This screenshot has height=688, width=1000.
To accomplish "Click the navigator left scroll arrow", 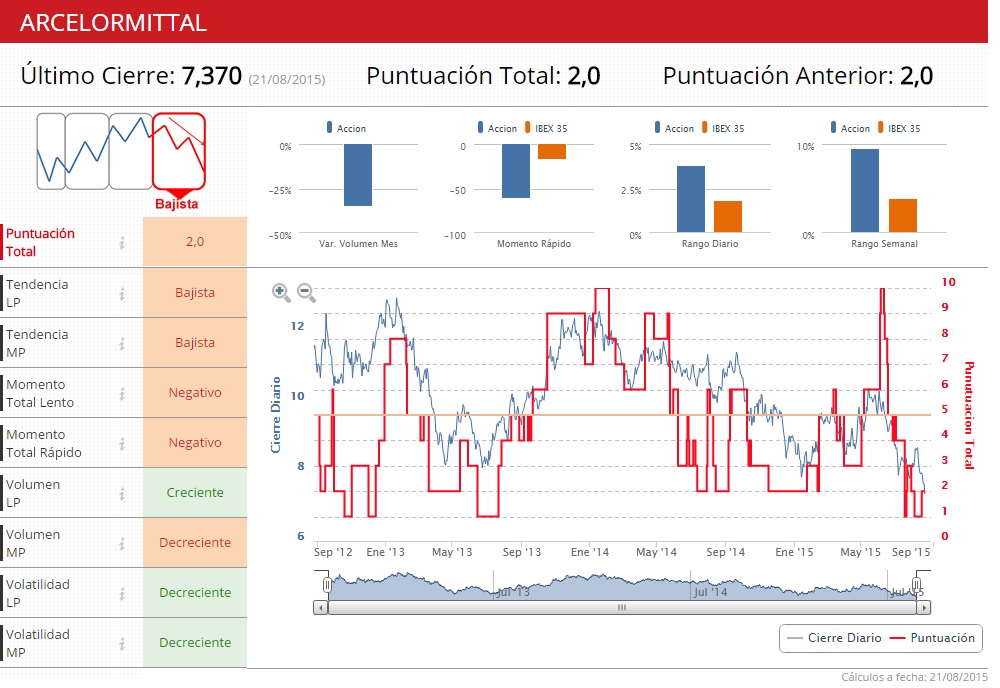I will (x=321, y=608).
